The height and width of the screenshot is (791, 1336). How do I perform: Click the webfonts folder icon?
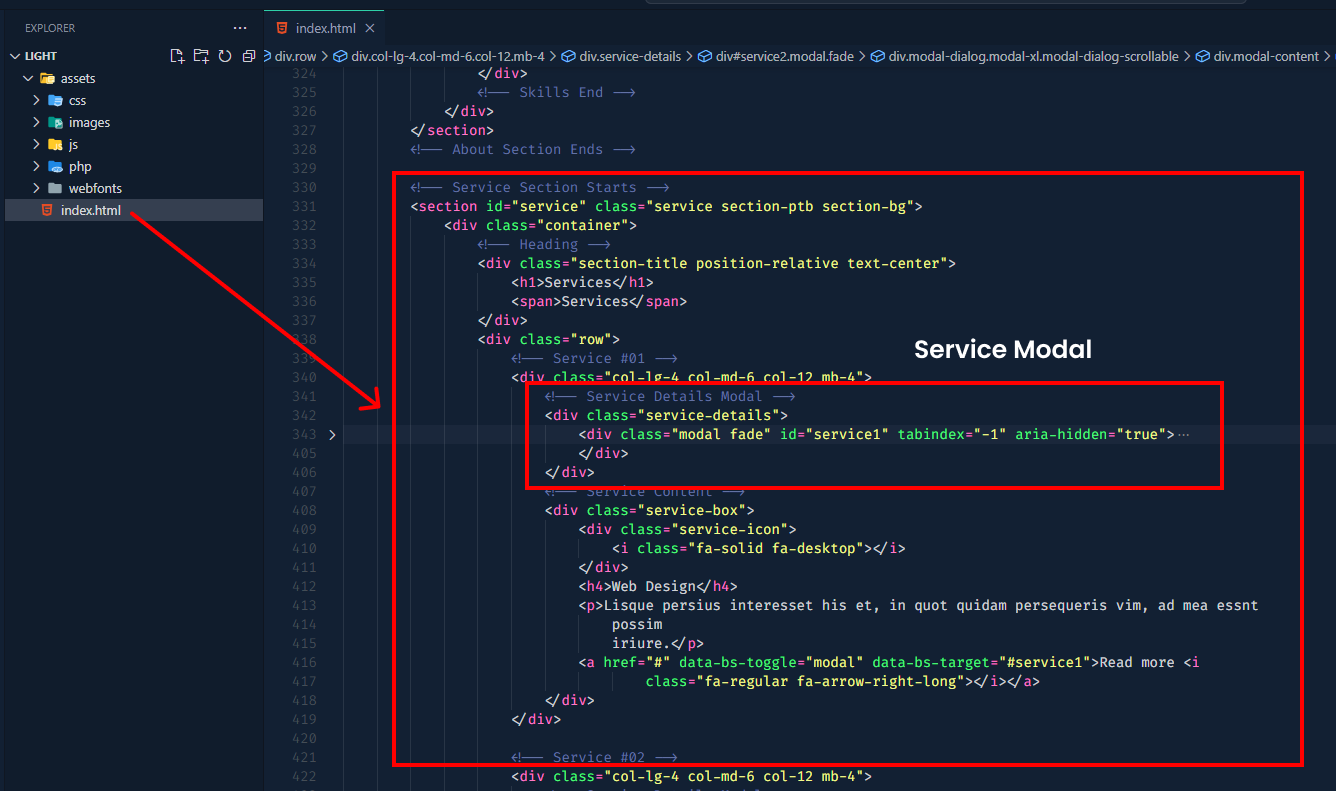(56, 188)
